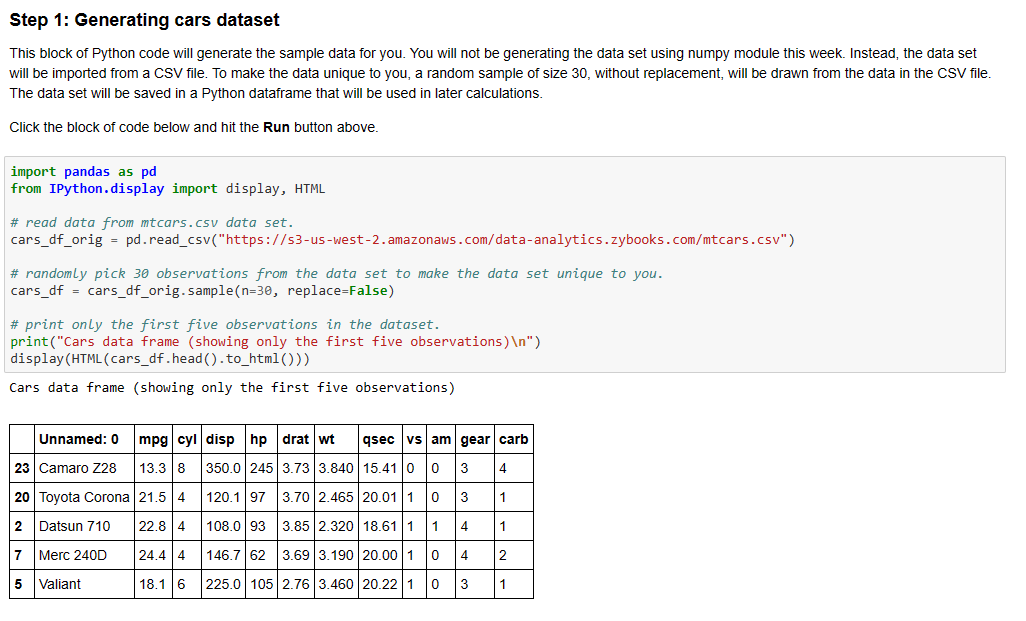Click the hp column header
This screenshot has height=621, width=1026.
coord(261,439)
